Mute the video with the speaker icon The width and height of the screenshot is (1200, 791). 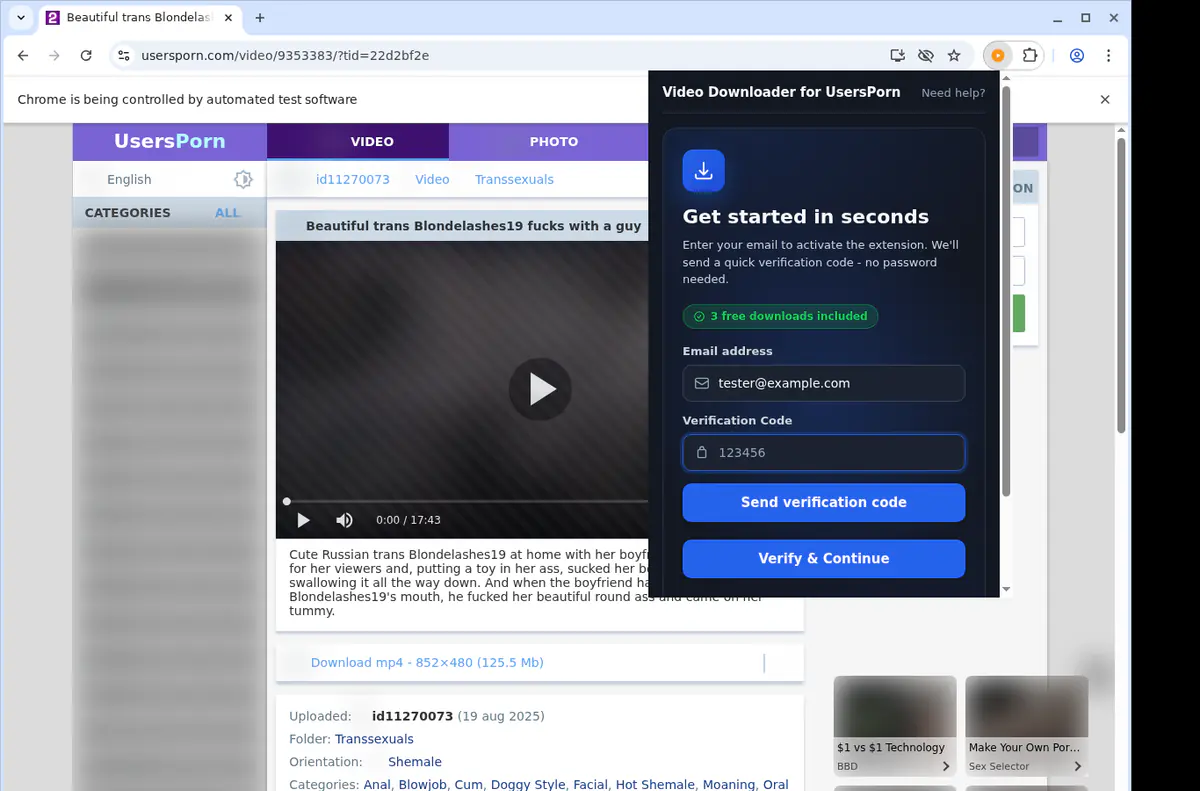coord(344,520)
